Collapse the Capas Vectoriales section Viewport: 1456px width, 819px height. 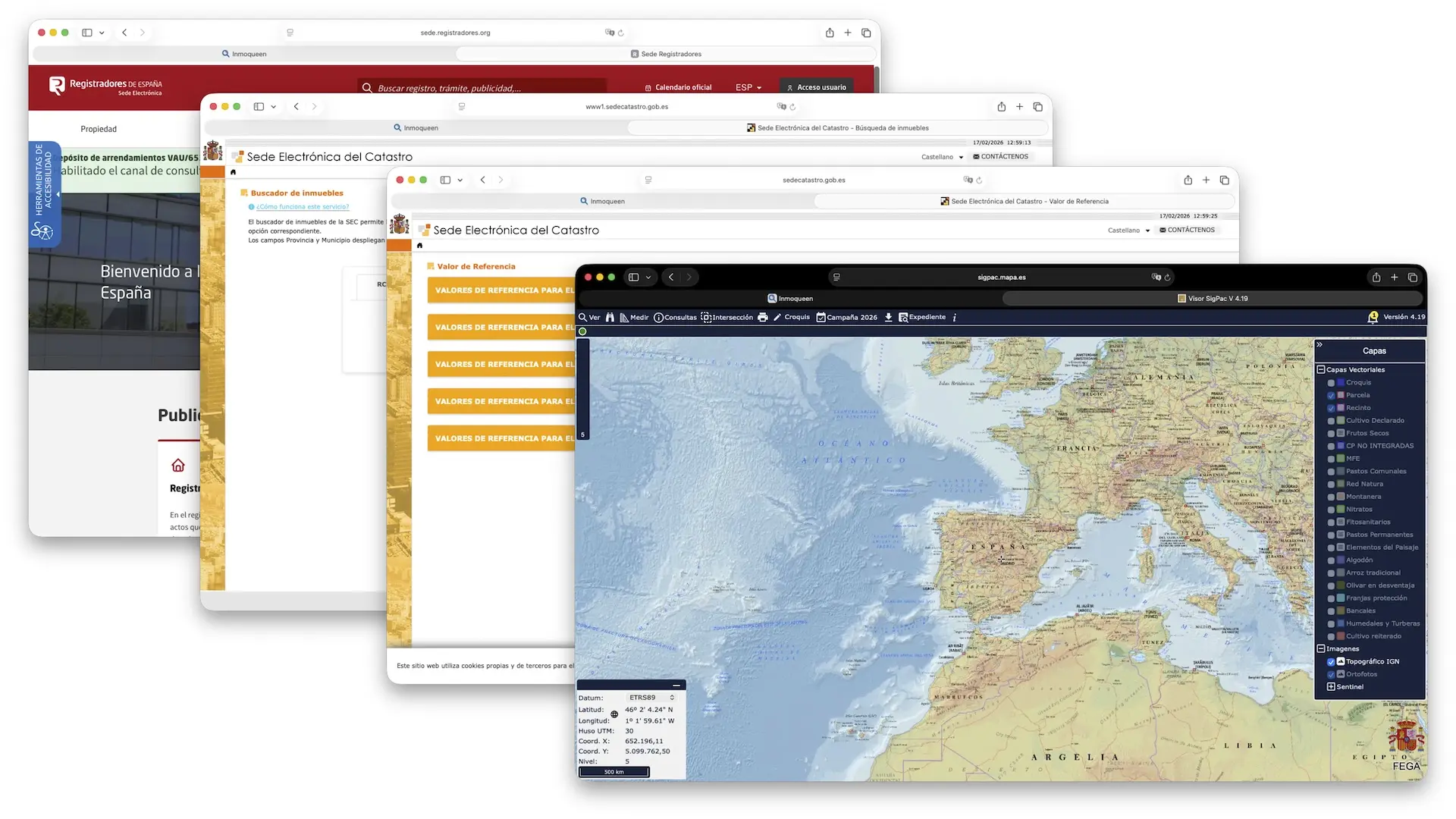pyautogui.click(x=1320, y=369)
